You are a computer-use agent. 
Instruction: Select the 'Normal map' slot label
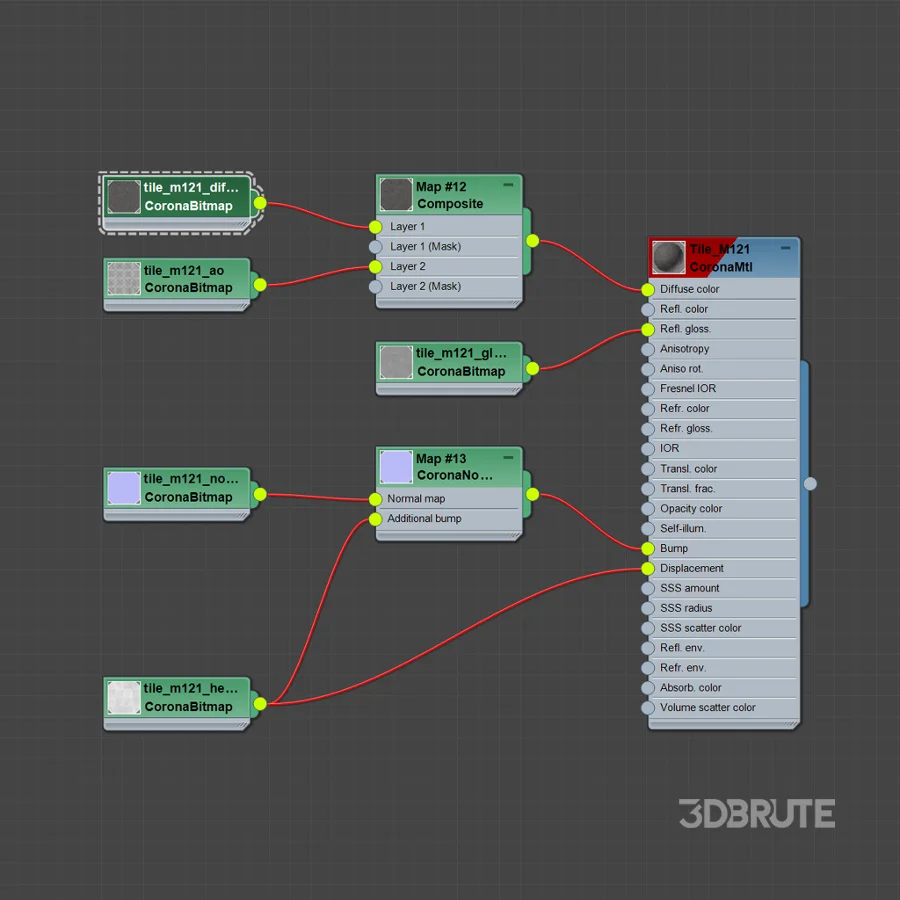point(416,499)
